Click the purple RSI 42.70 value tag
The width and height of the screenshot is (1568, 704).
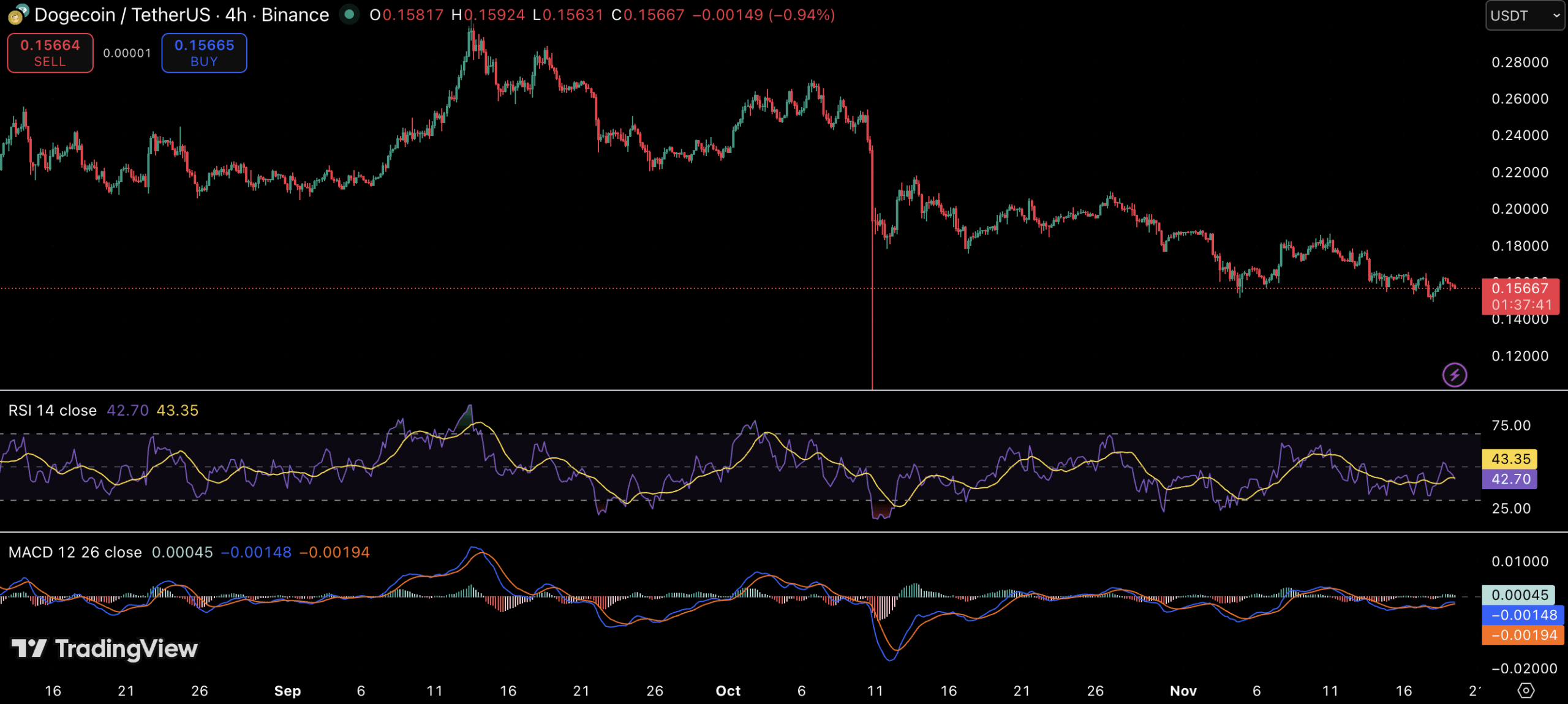(x=1510, y=479)
